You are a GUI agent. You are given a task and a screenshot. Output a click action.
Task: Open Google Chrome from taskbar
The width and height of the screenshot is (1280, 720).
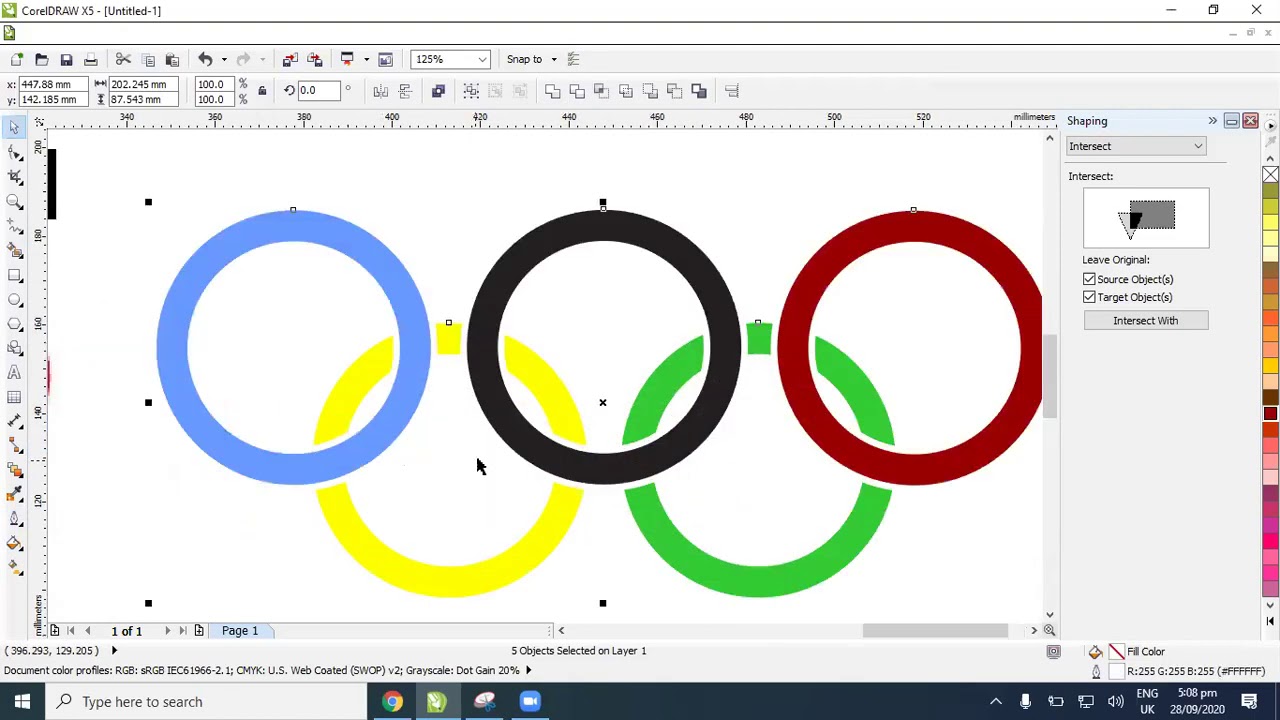pyautogui.click(x=392, y=701)
